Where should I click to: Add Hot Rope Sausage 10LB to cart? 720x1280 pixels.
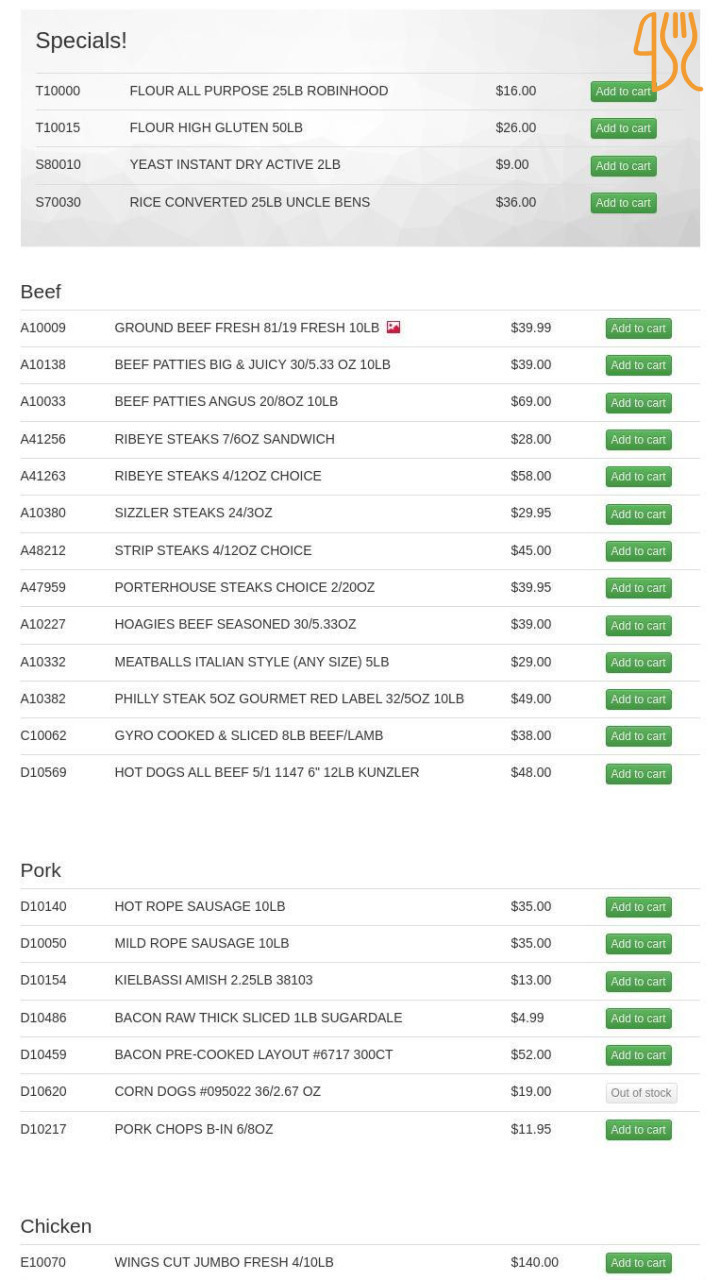tap(638, 907)
